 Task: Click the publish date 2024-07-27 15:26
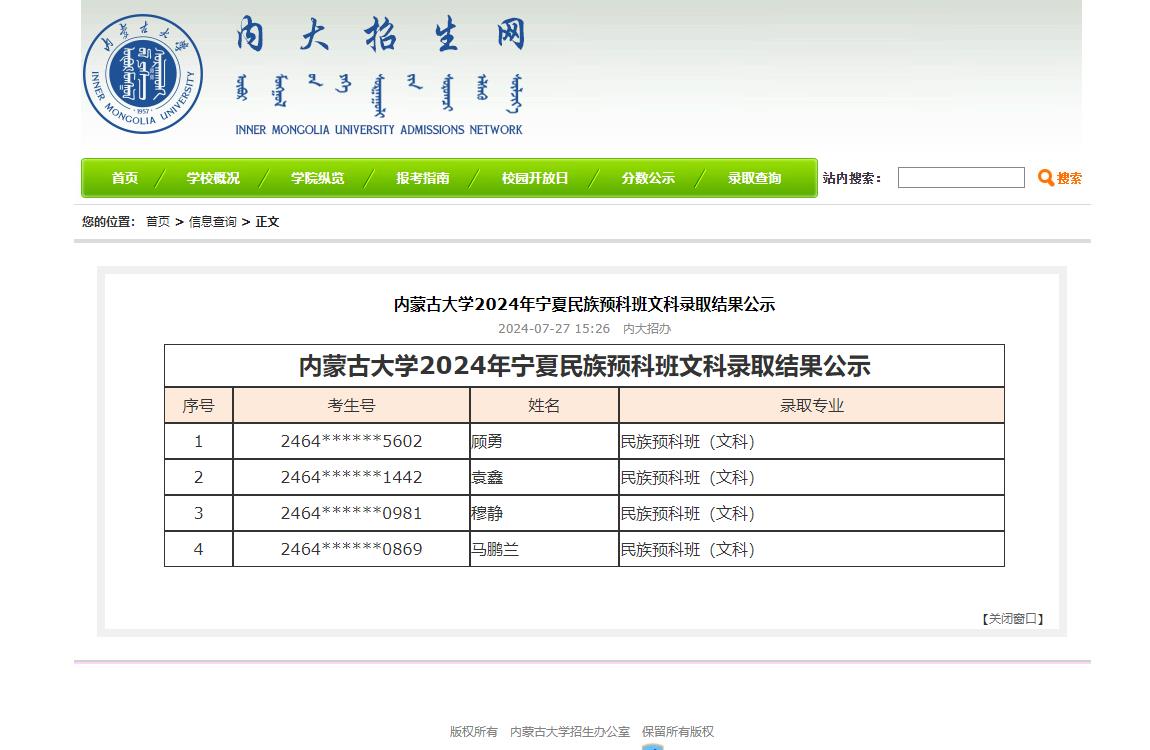click(x=554, y=328)
